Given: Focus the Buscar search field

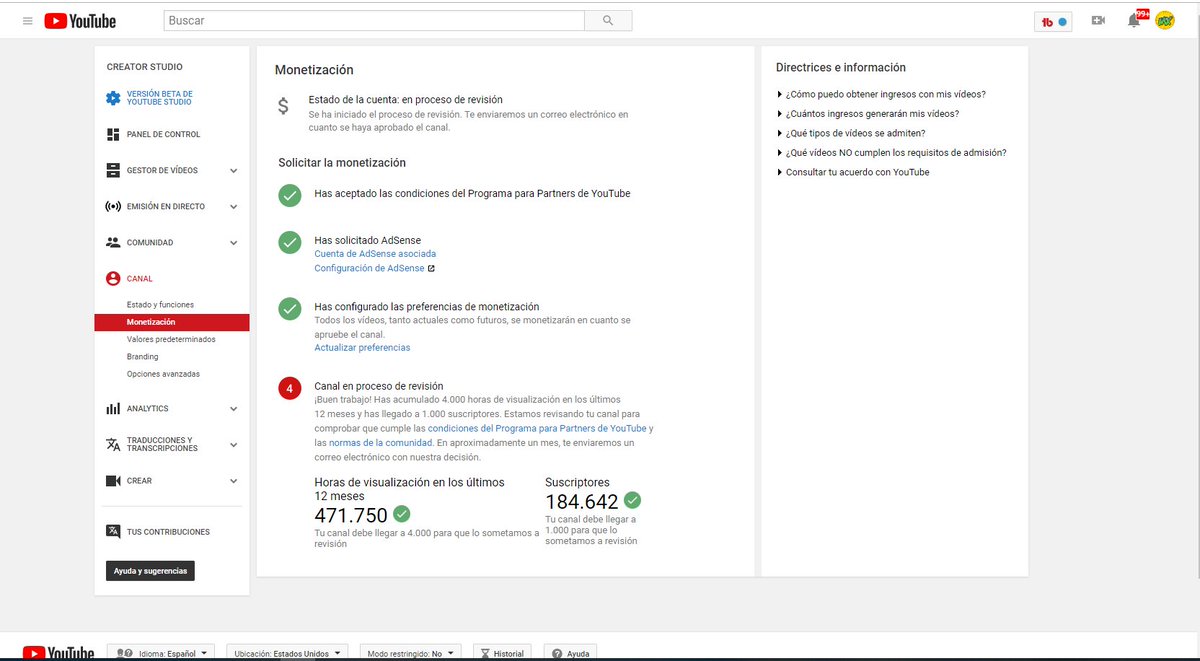Looking at the screenshot, I should (374, 20).
